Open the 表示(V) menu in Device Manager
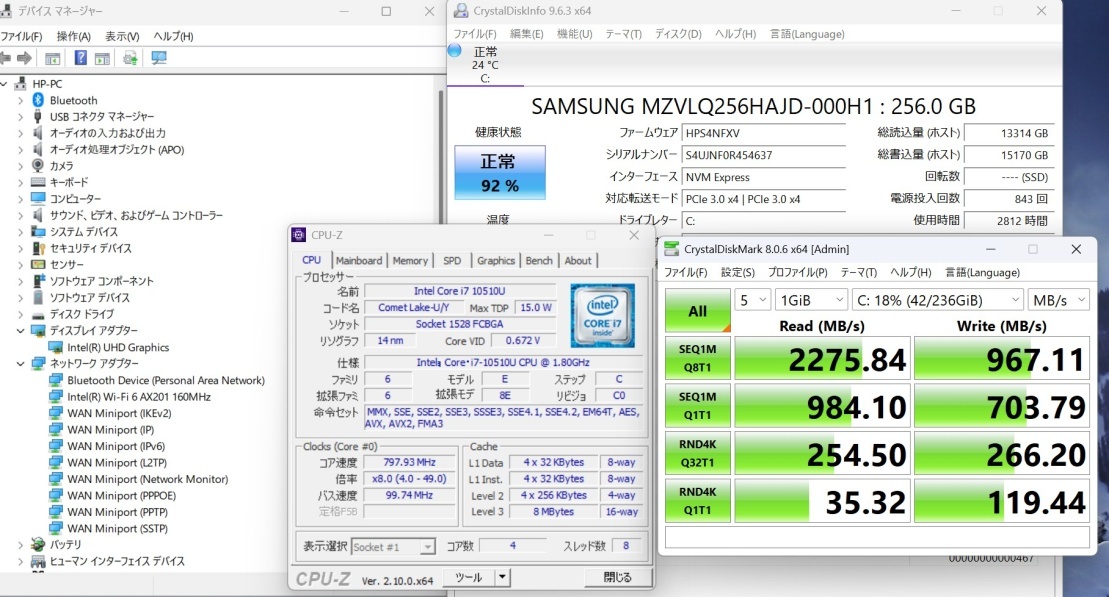This screenshot has width=1109, height=597. [x=122, y=36]
